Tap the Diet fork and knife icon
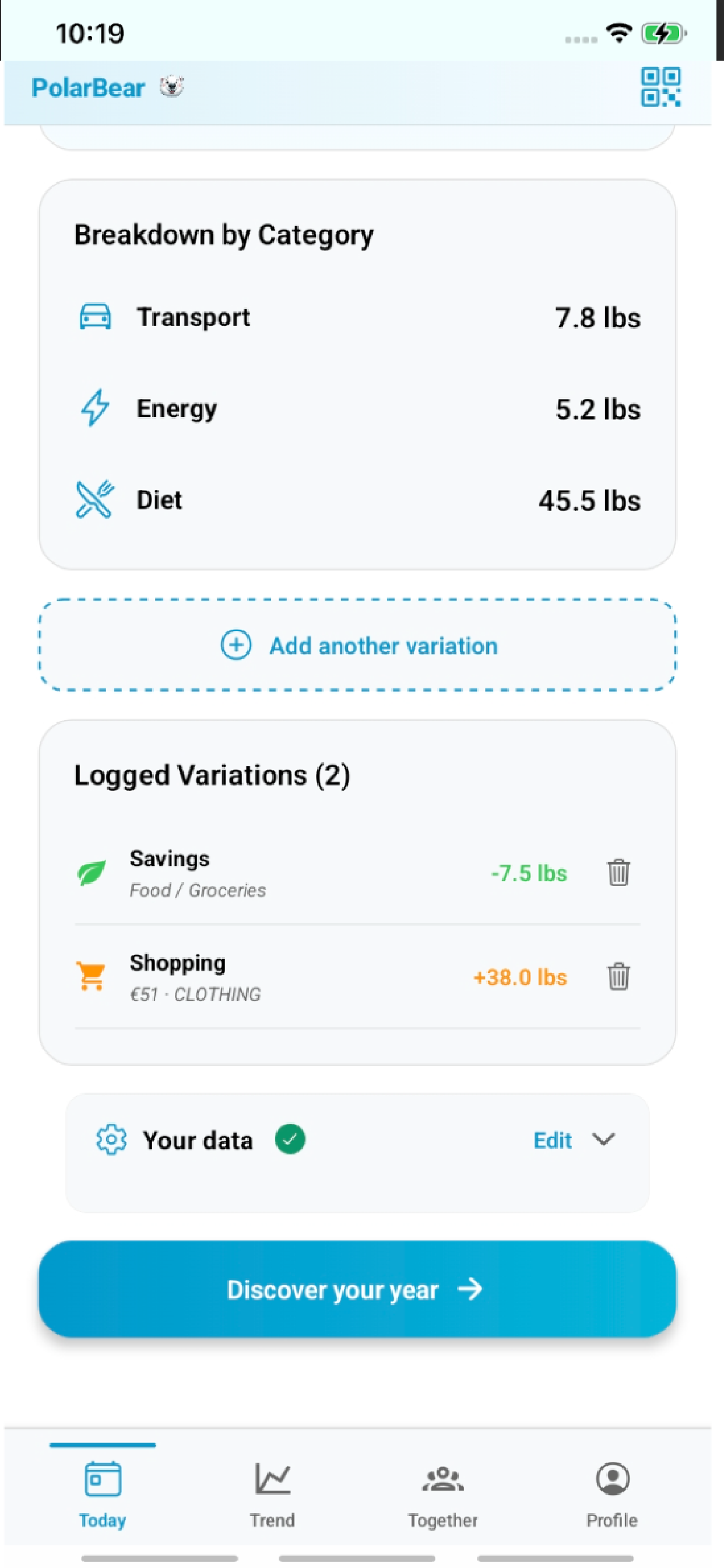 click(95, 499)
